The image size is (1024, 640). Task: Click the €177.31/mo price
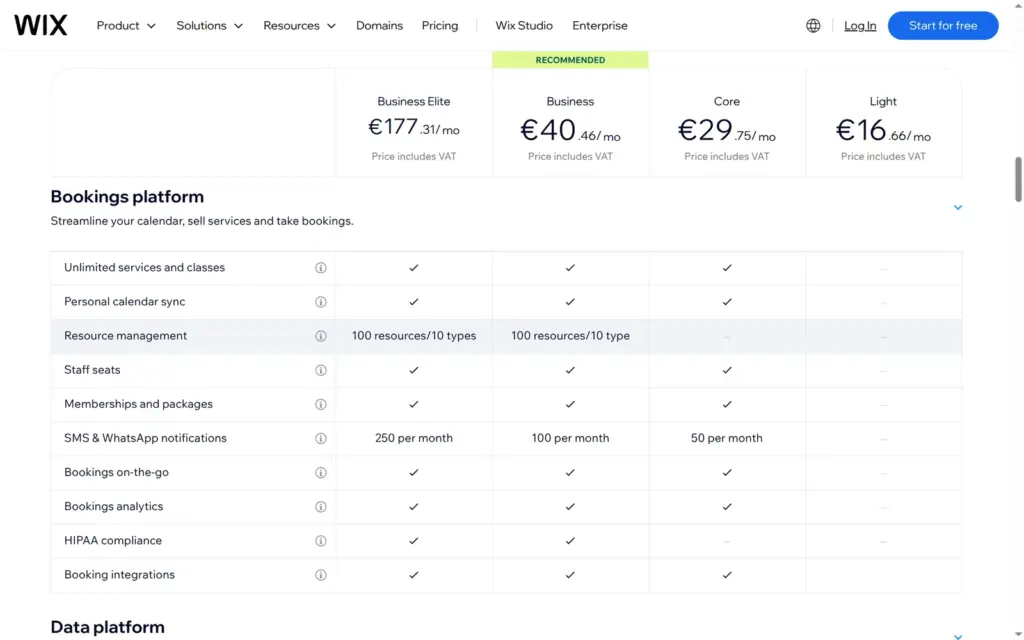coord(414,127)
